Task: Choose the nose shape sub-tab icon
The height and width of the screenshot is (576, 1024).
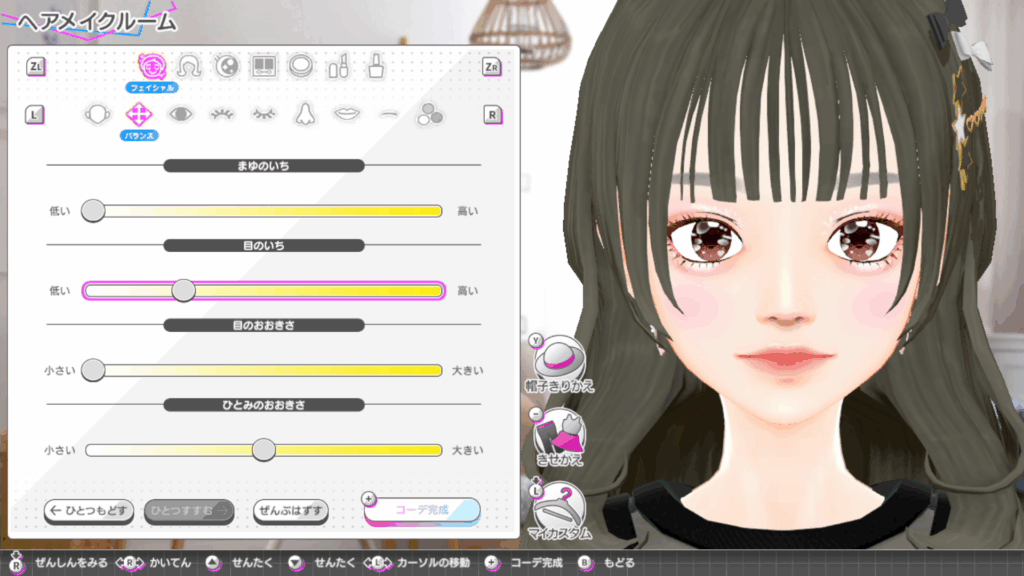Action: tap(304, 114)
